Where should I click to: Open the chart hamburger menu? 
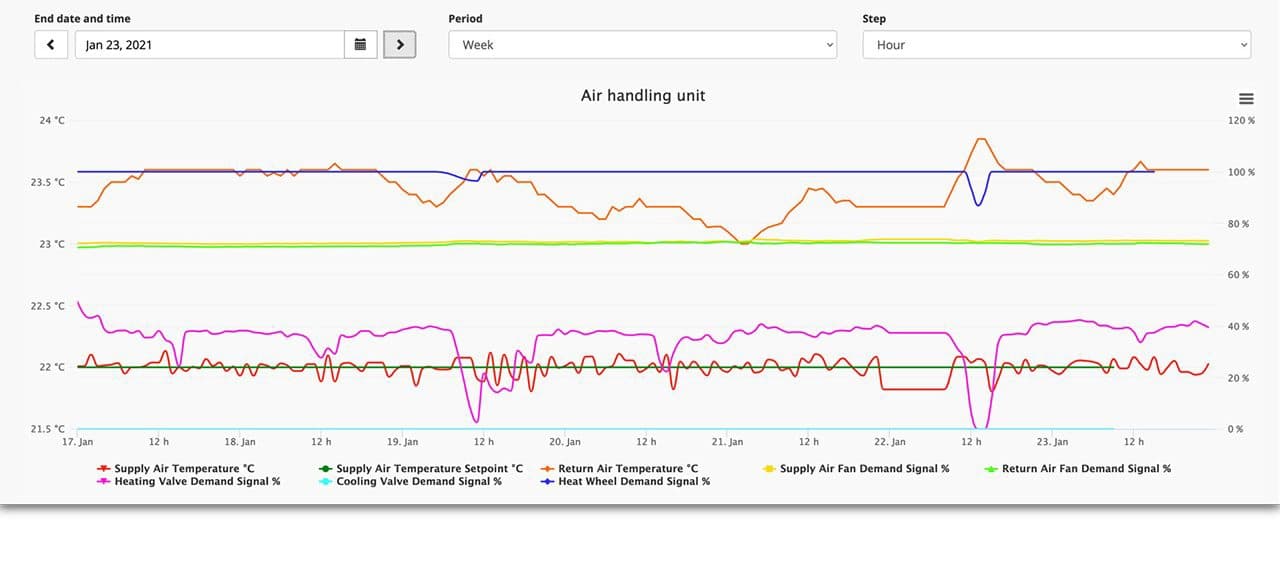pyautogui.click(x=1246, y=98)
